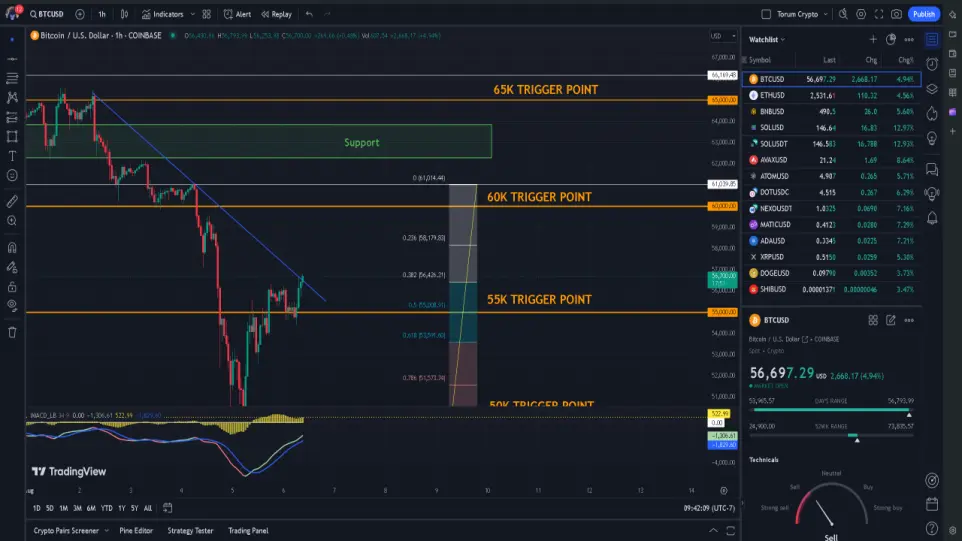Screen dimensions: 962x541
Task: Select the 1D time range
Action: point(36,508)
